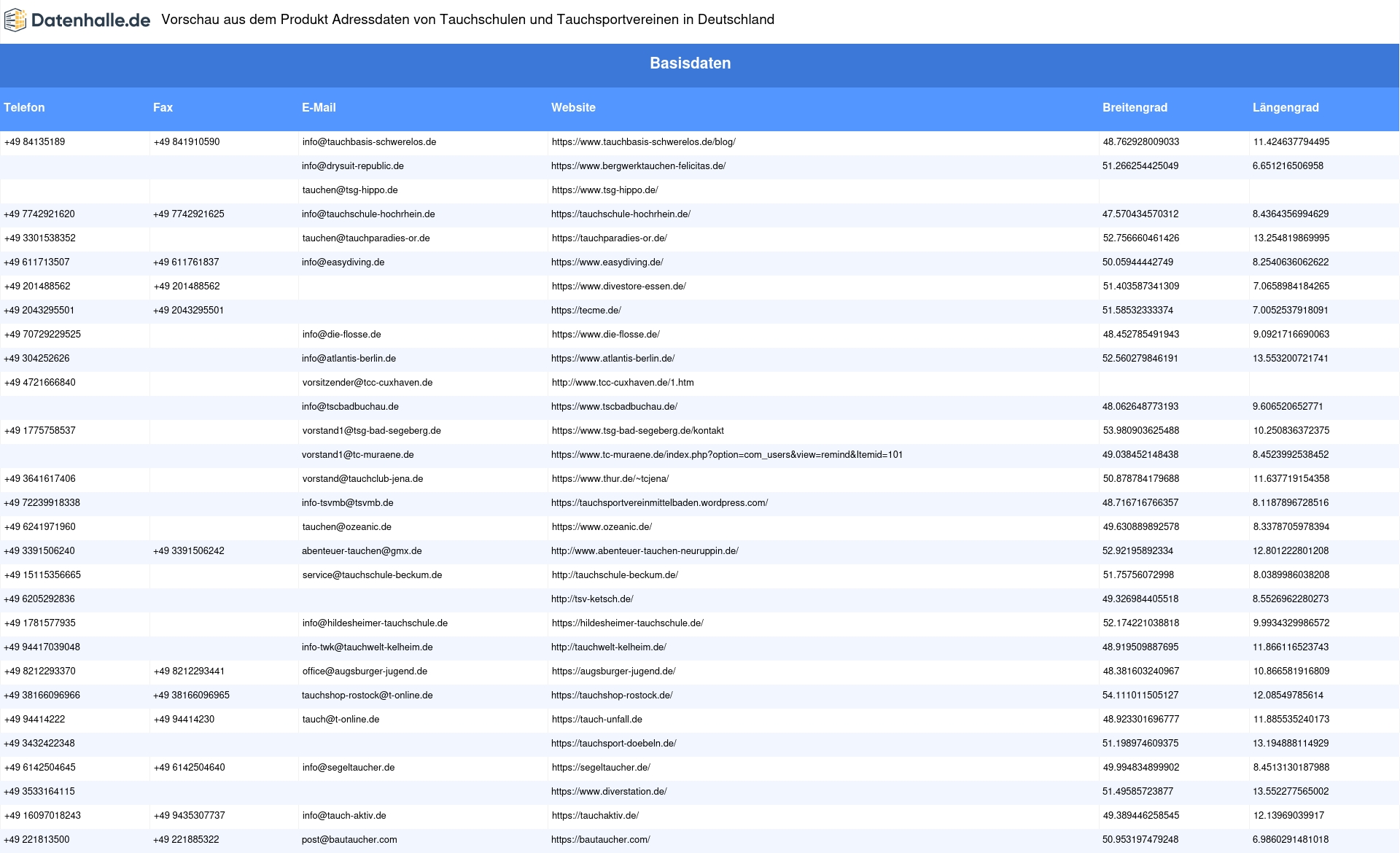Click email vorsitzender@tcc-cuxhaven.de

[367, 383]
